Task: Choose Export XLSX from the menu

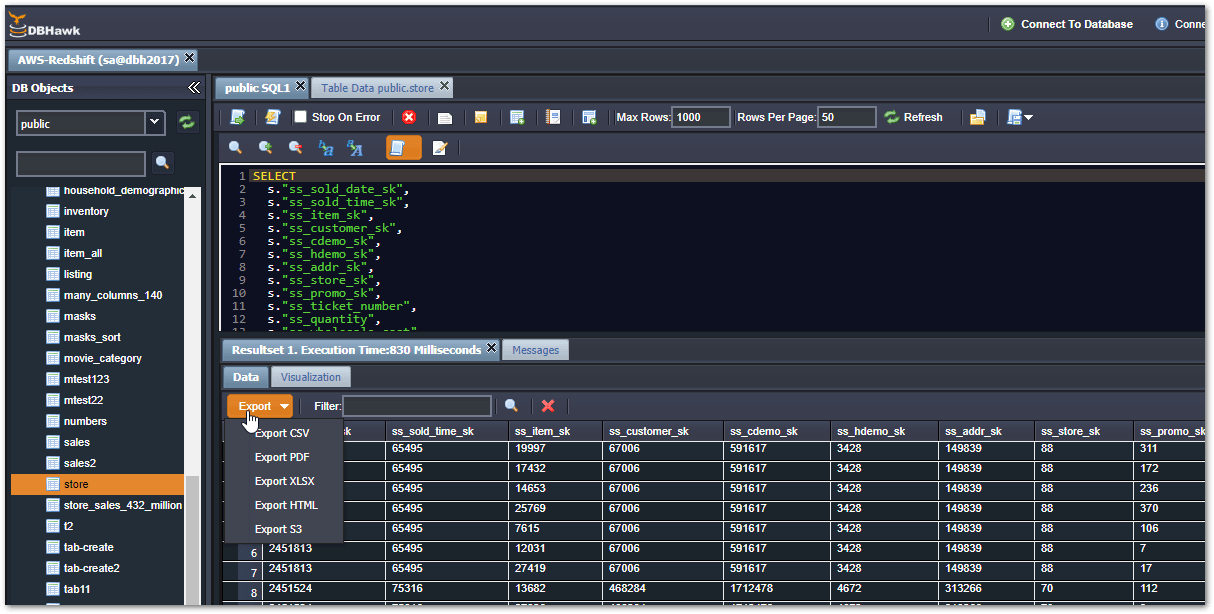Action: pos(285,481)
